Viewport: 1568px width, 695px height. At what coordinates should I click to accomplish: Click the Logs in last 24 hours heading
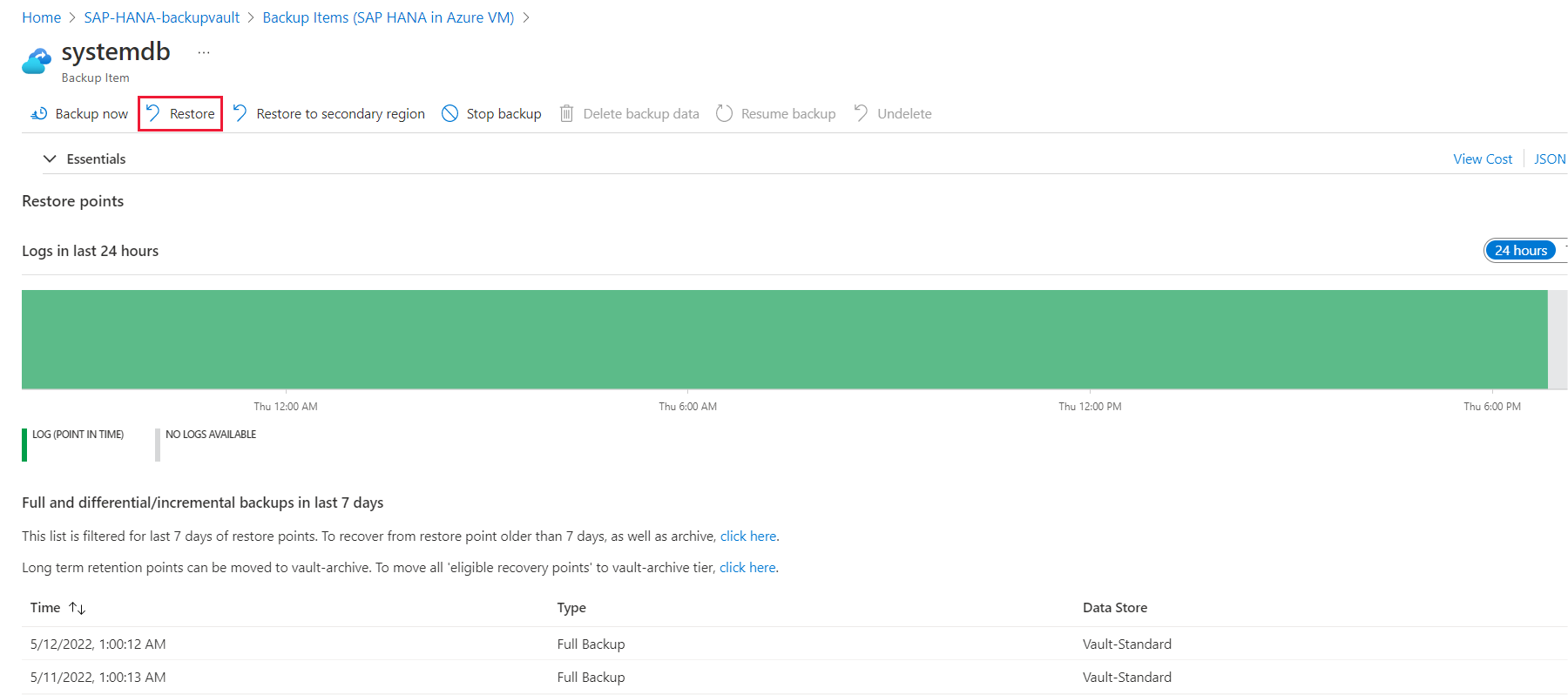coord(90,251)
